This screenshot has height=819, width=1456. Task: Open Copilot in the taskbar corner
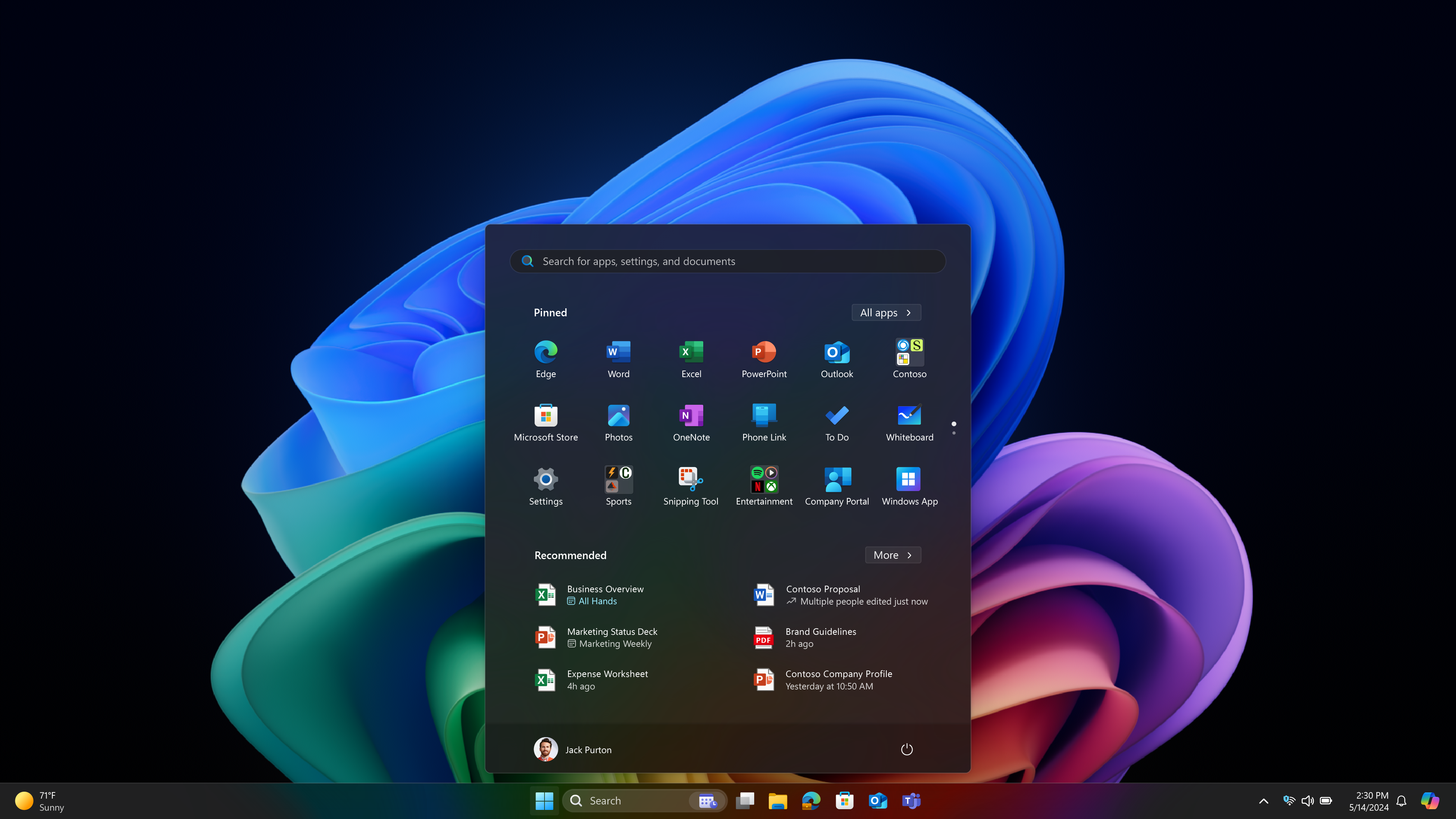(1430, 801)
